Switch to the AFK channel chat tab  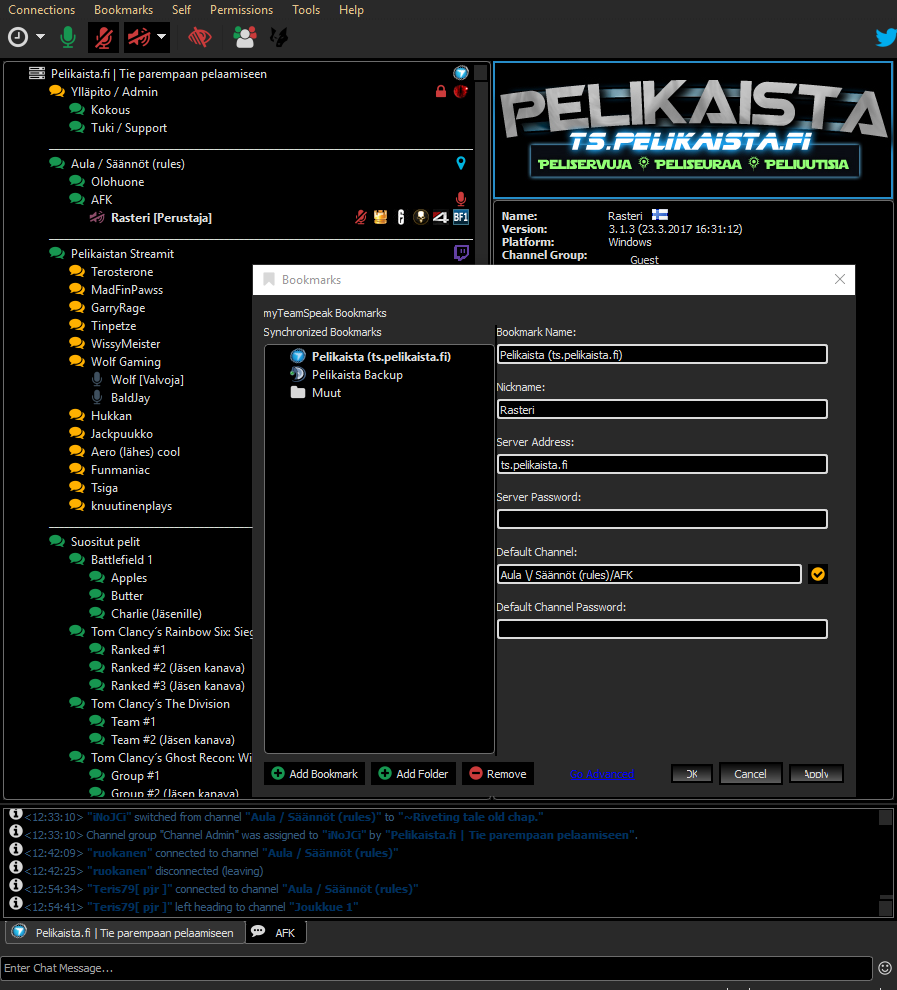click(x=276, y=933)
